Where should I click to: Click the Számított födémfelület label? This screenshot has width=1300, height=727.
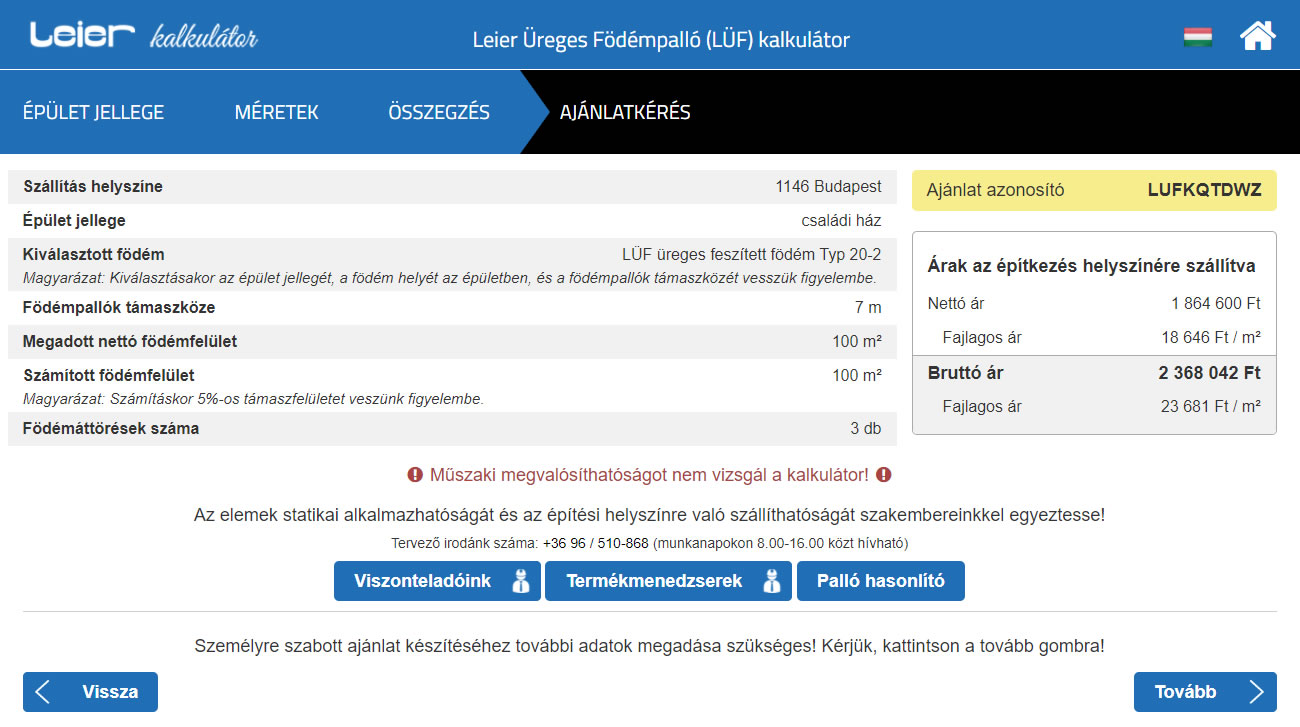point(108,376)
